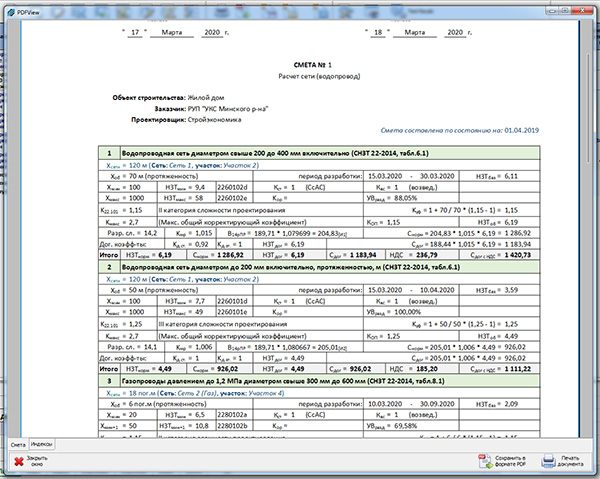600x479 pixels.
Task: Click the end date 30.09.2020
Action: pyautogui.click(x=437, y=404)
